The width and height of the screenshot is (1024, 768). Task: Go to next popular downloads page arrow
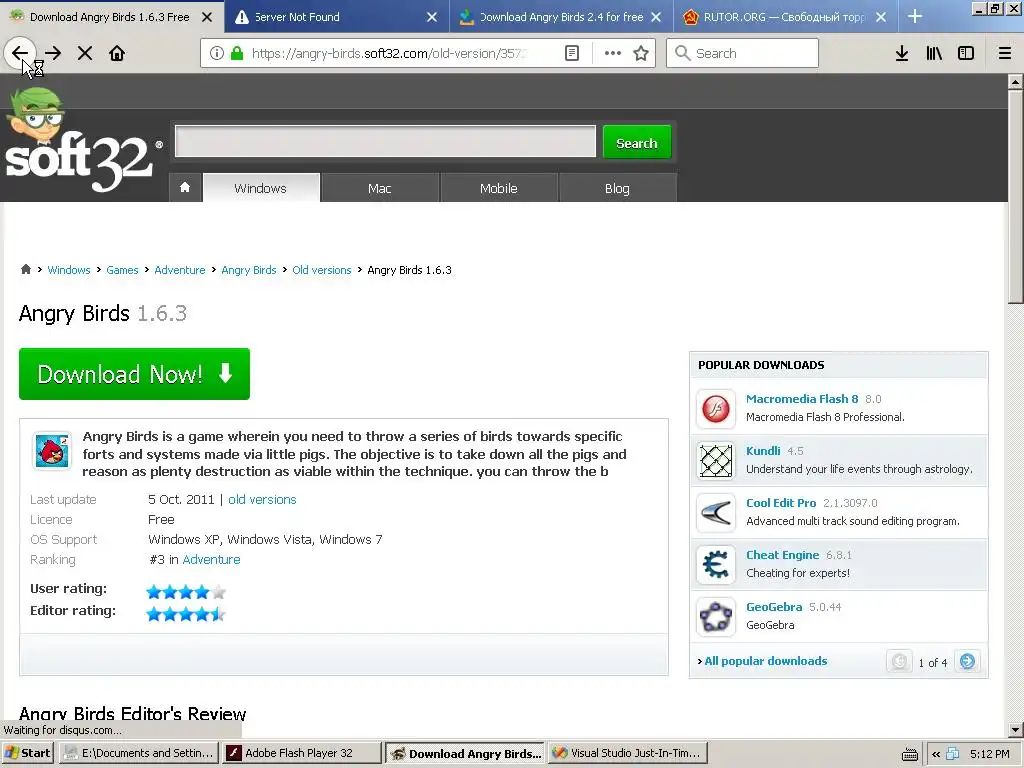coord(967,662)
